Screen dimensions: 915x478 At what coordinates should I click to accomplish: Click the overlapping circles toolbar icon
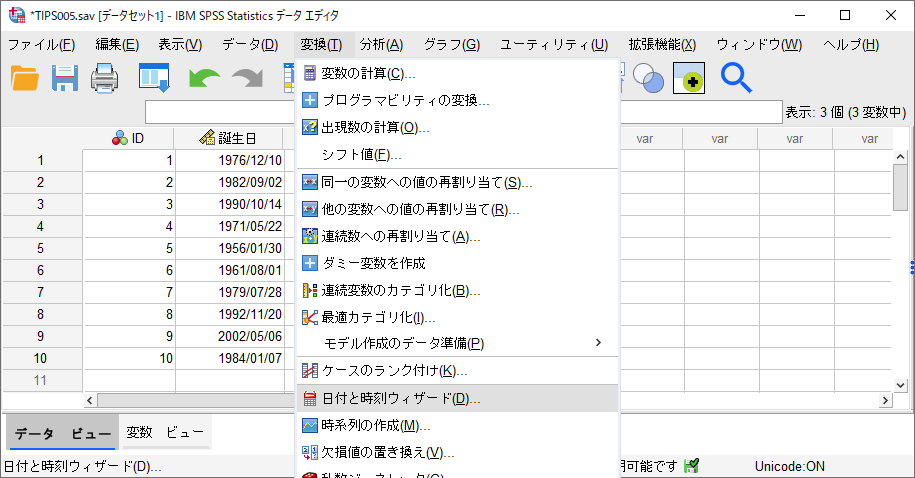point(648,78)
